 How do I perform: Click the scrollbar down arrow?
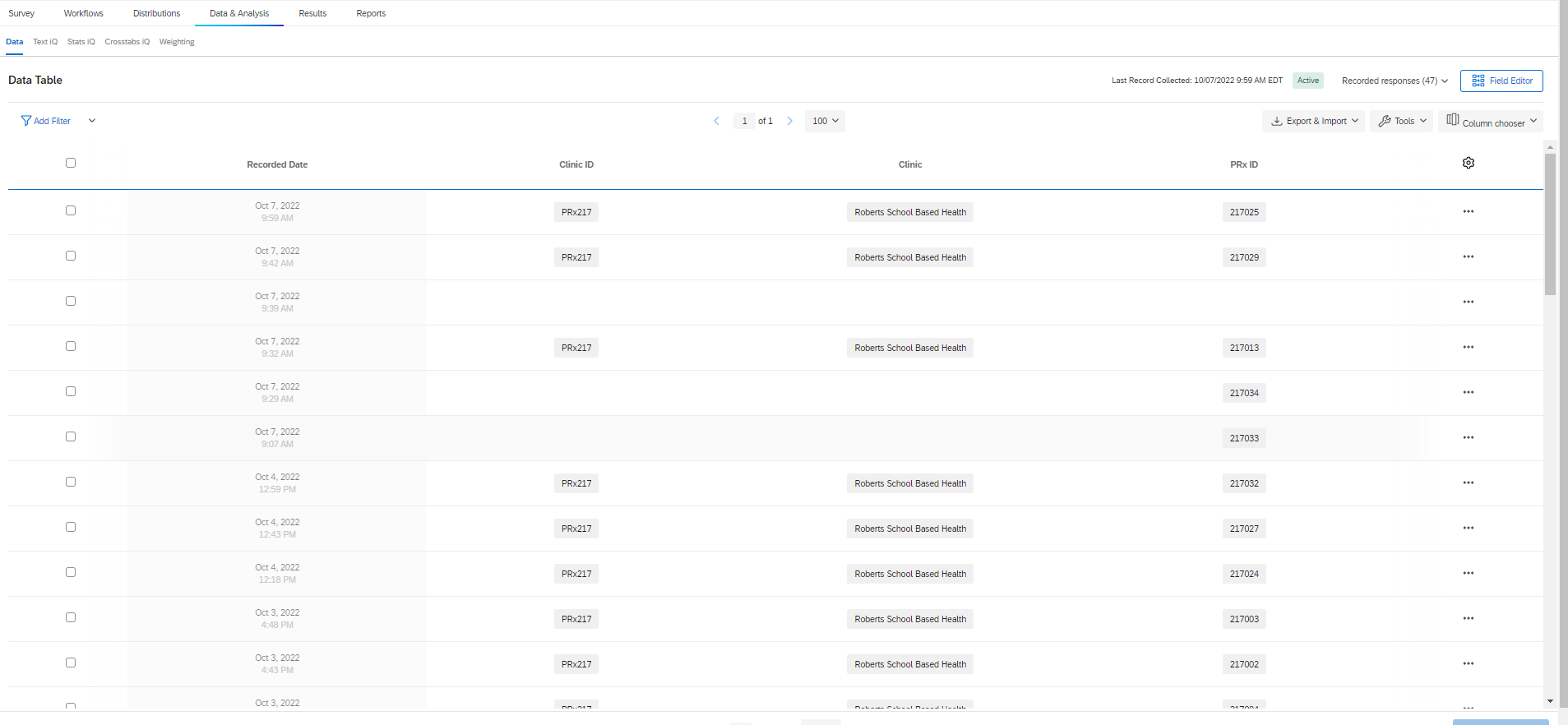[1550, 701]
